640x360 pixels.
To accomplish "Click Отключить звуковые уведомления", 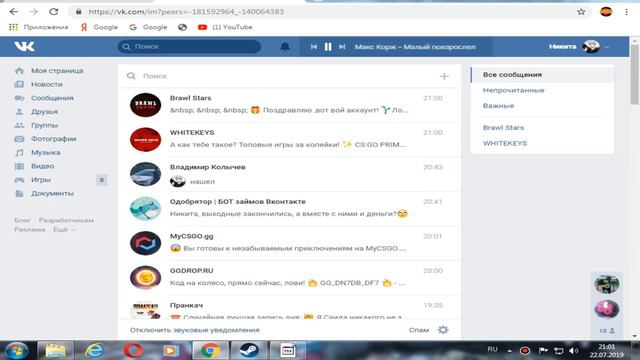I will pos(195,330).
